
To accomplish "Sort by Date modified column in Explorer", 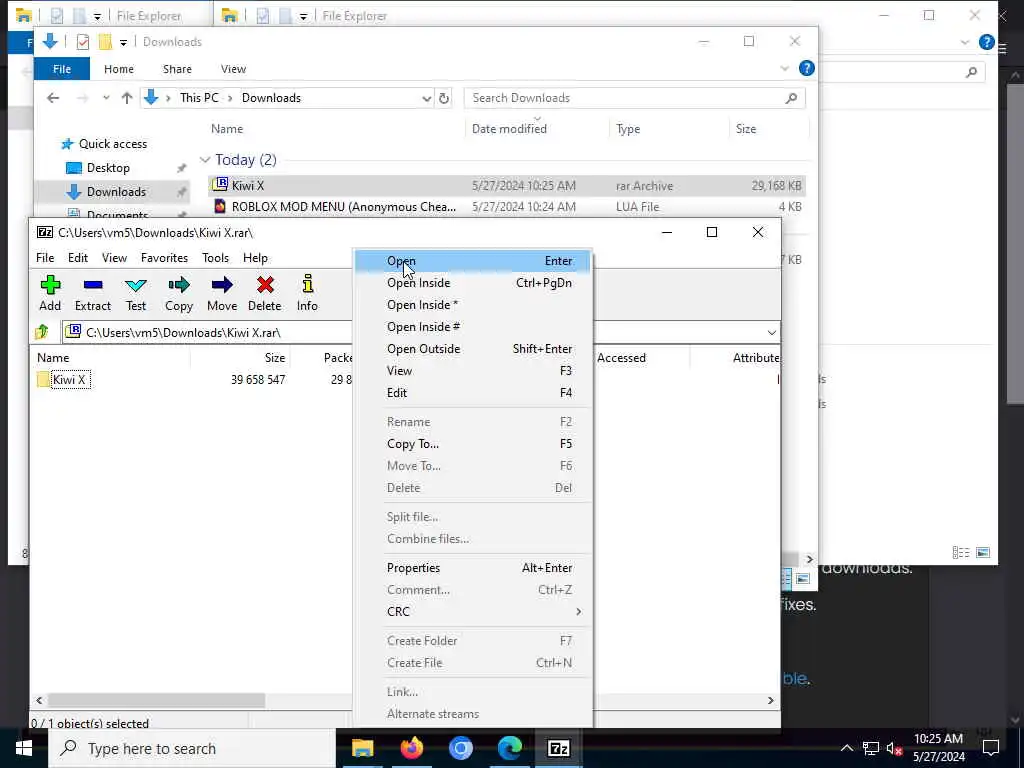I will click(509, 129).
